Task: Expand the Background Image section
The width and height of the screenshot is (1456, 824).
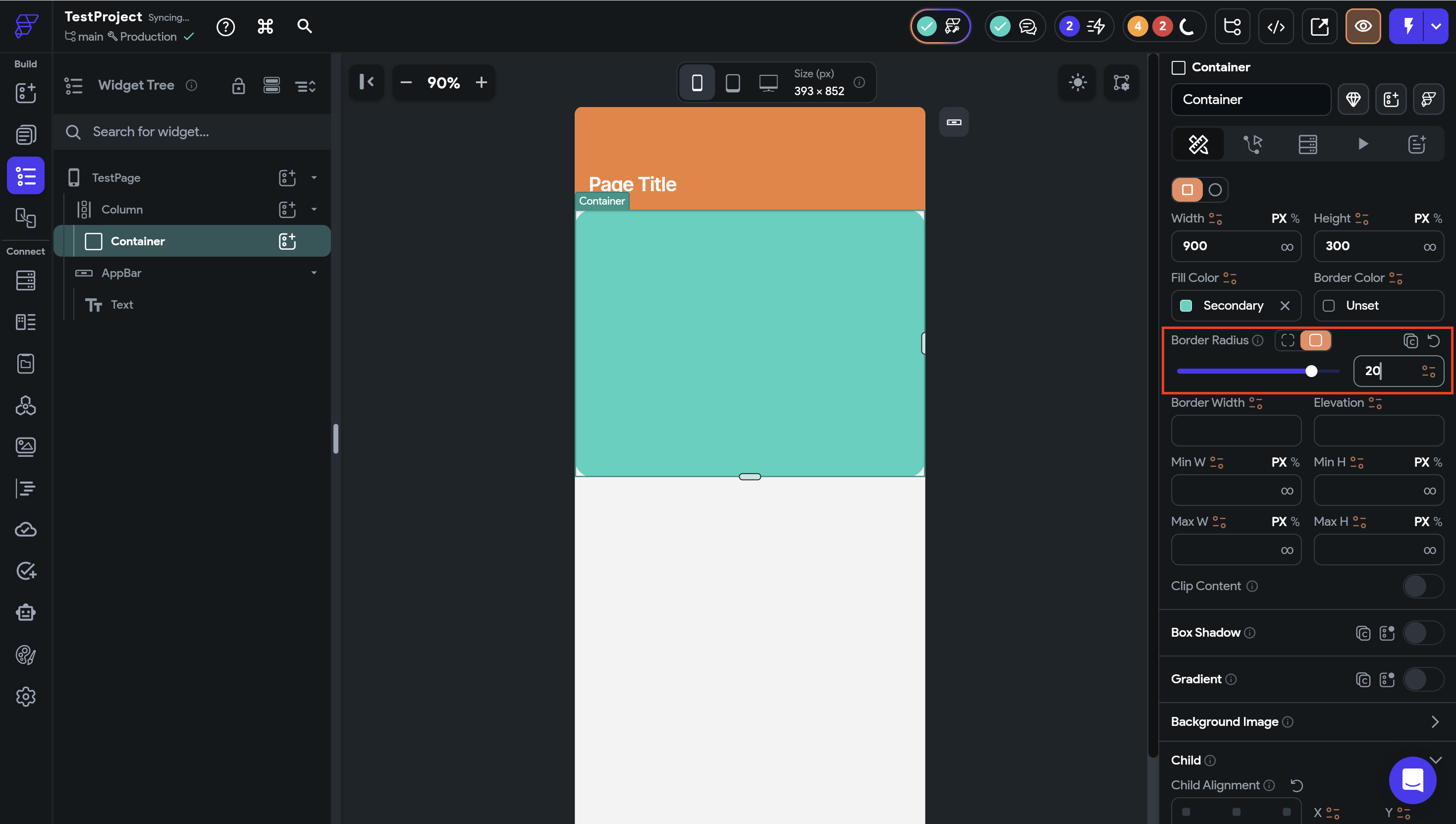Action: [1435, 721]
